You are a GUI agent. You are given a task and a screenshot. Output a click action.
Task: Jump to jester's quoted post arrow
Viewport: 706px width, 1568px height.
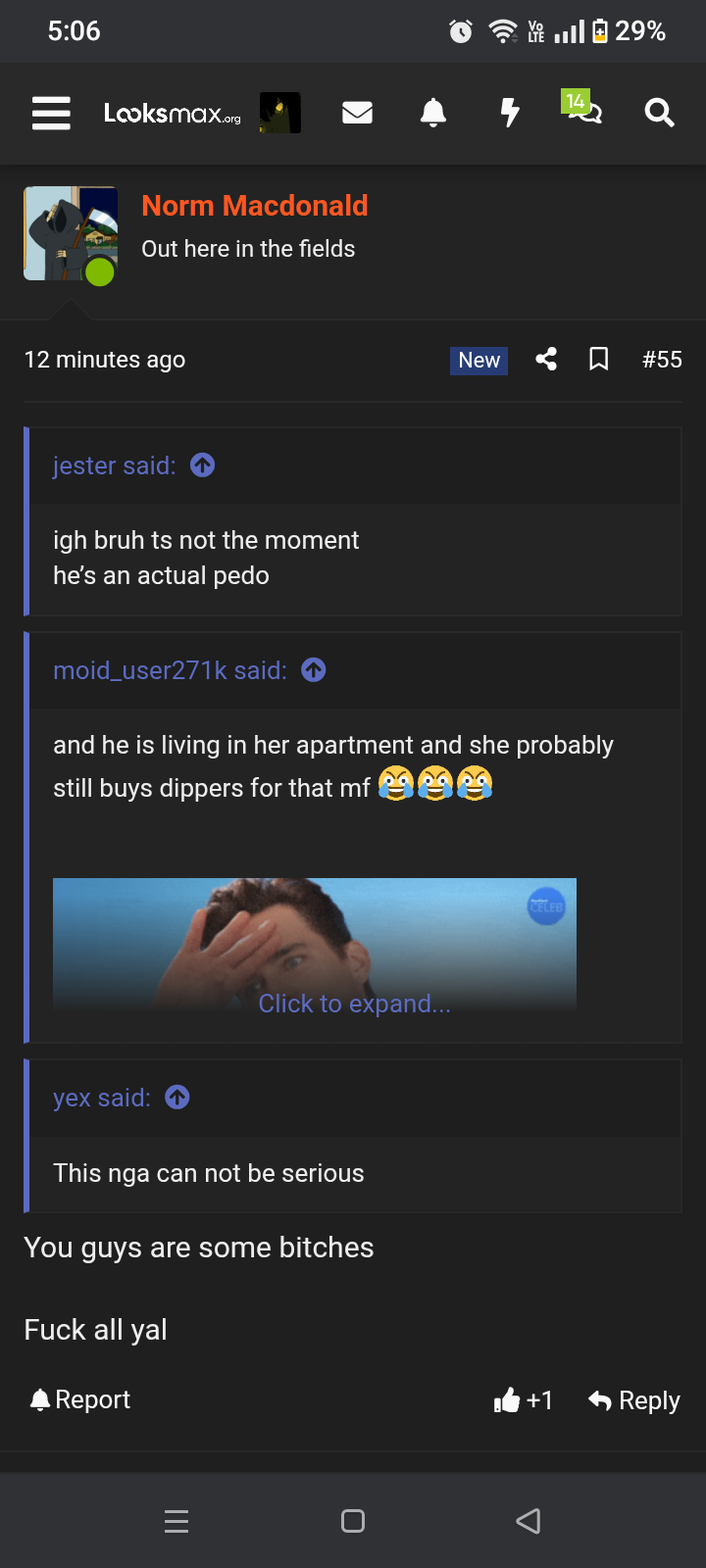(203, 465)
